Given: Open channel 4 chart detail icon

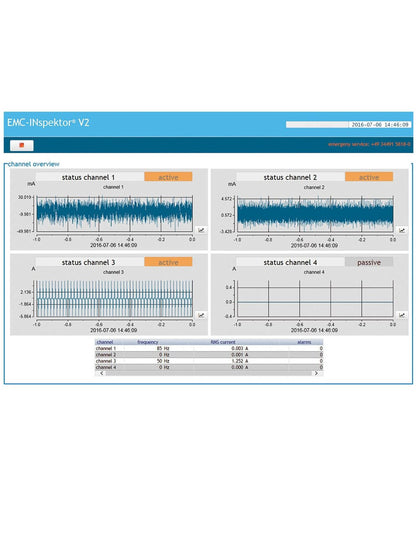Looking at the screenshot, I should [402, 315].
